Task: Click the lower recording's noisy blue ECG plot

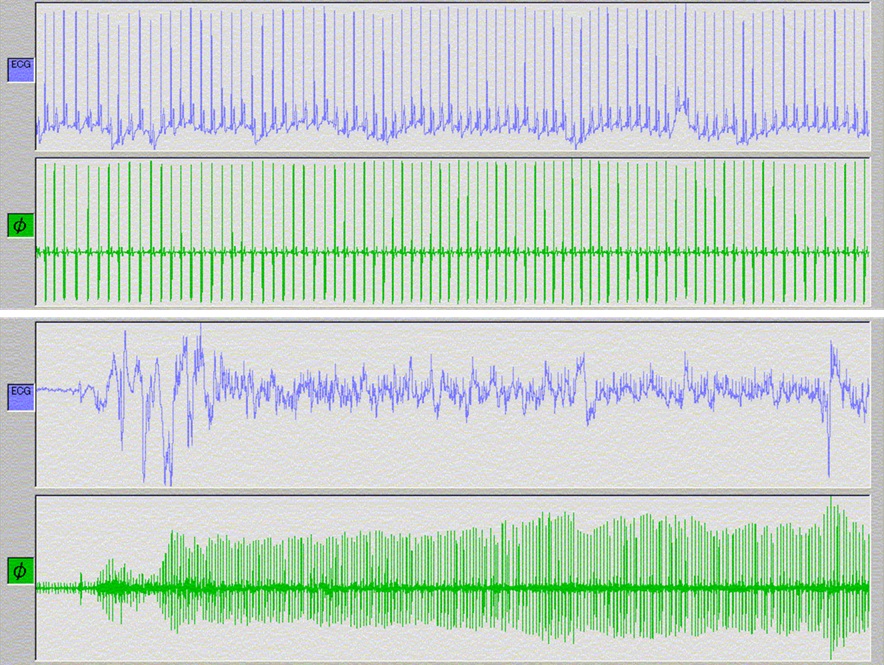Action: pyautogui.click(x=453, y=404)
